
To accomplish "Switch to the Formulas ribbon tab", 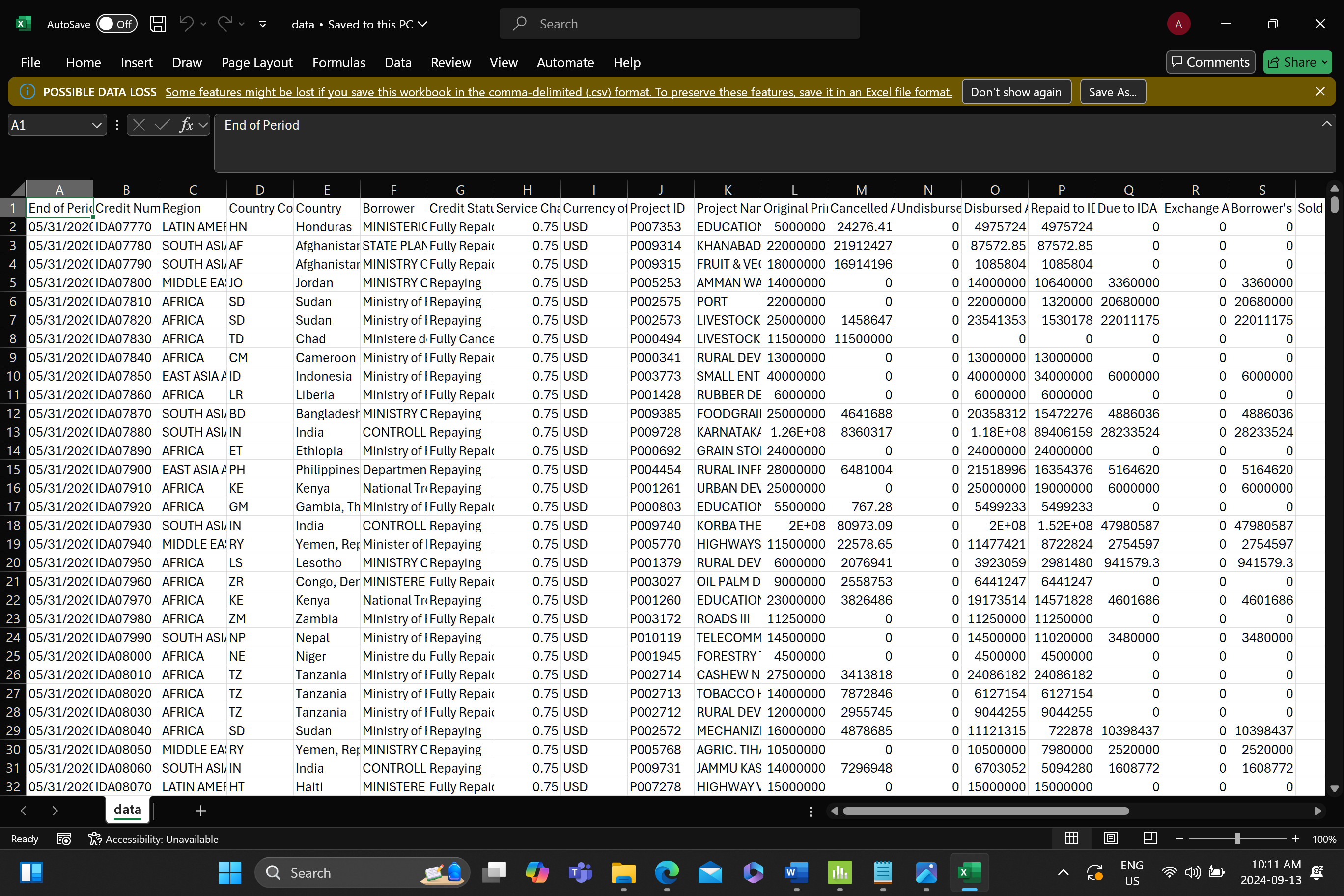I will [x=338, y=63].
